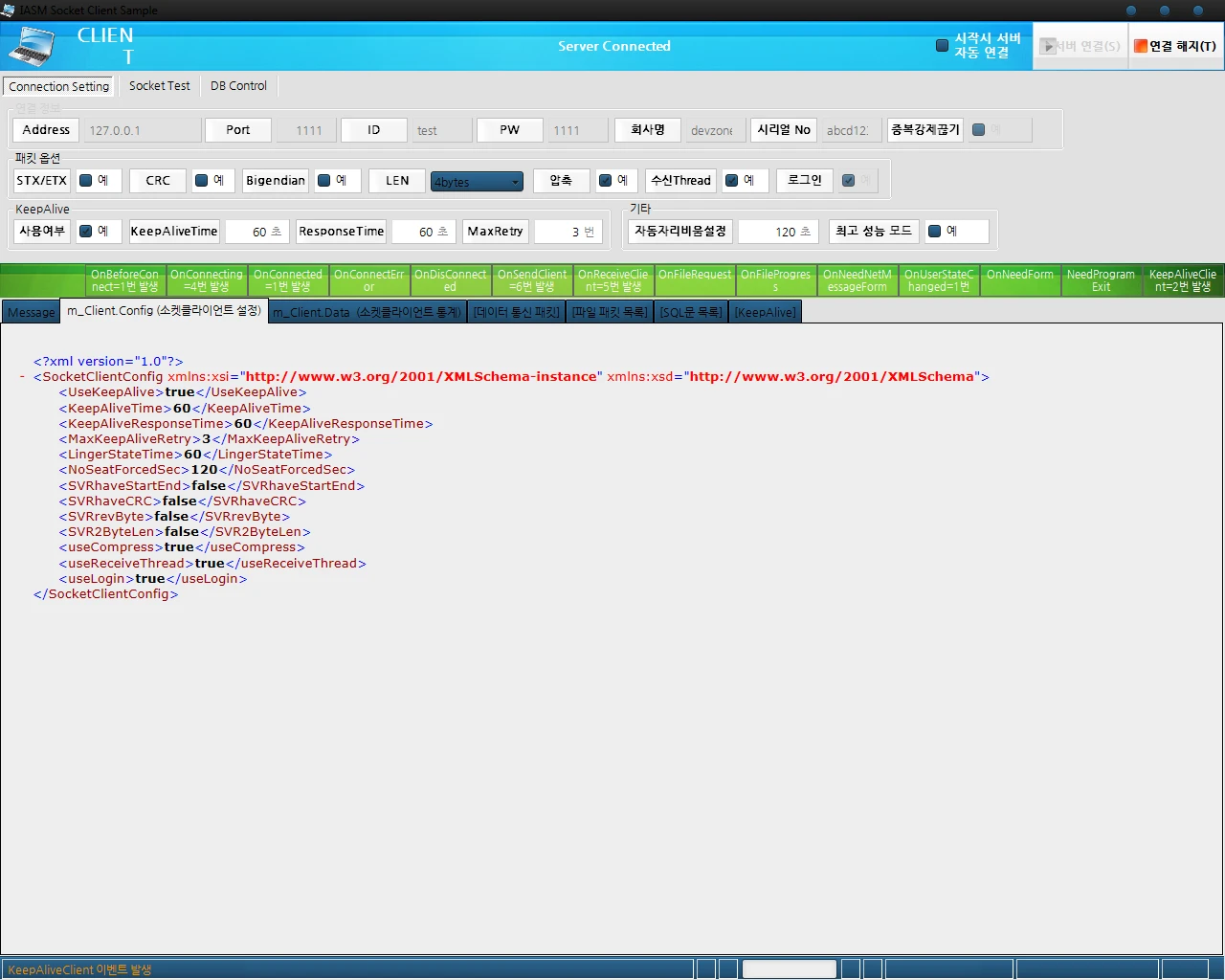This screenshot has height=980, width=1225.
Task: Click the OnReceiveClient event indicator
Action: [x=613, y=280]
